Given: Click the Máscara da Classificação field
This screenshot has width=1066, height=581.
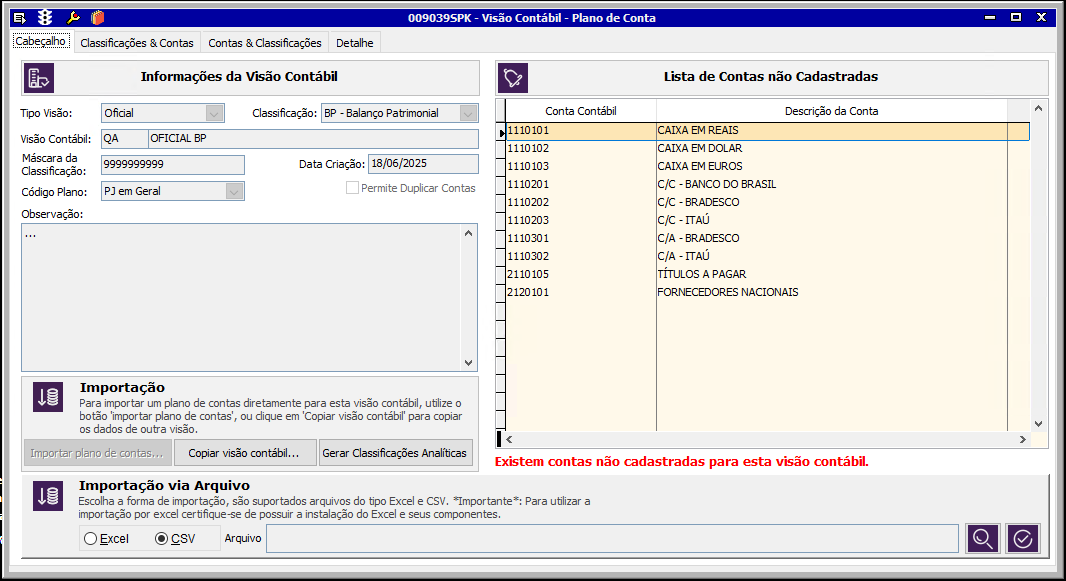Looking at the screenshot, I should coord(173,164).
